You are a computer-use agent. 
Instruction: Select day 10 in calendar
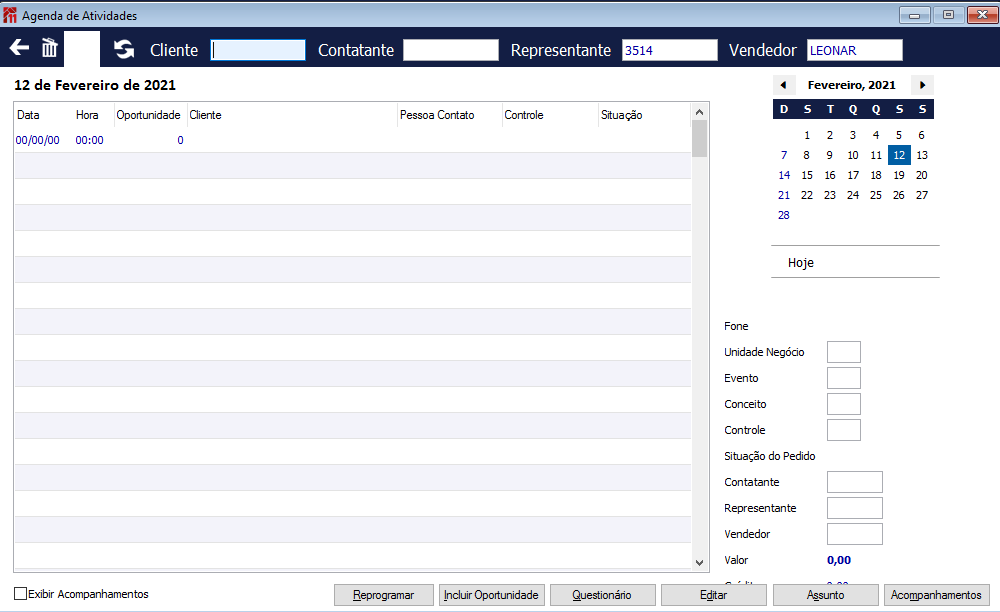pos(853,155)
